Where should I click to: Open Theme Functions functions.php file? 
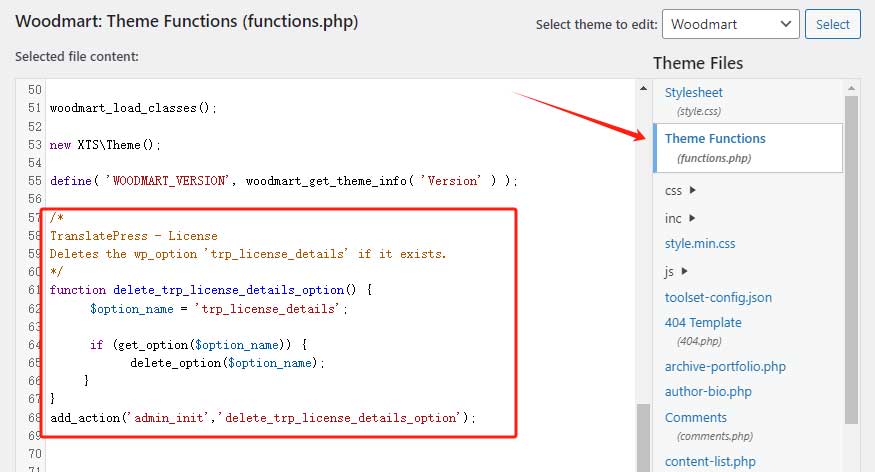[715, 139]
